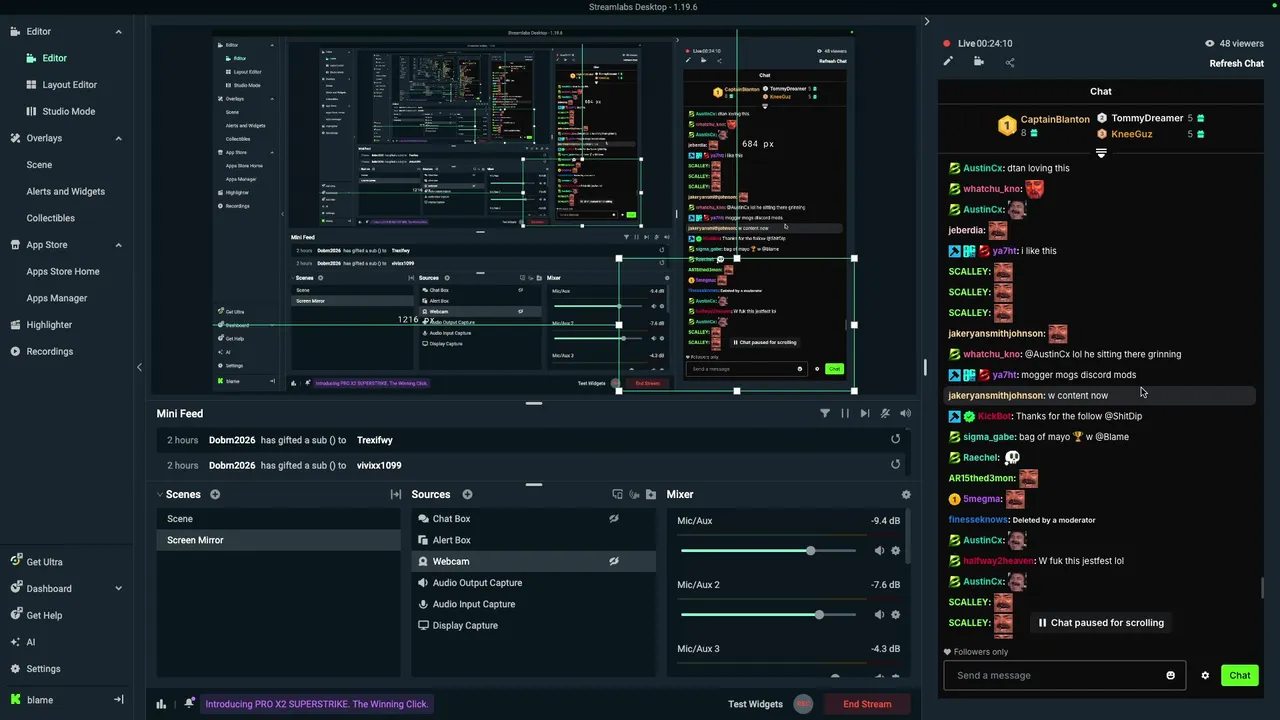Viewport: 1280px width, 720px height.
Task: Collapse the Scenes panel chevron
Action: click(x=159, y=494)
